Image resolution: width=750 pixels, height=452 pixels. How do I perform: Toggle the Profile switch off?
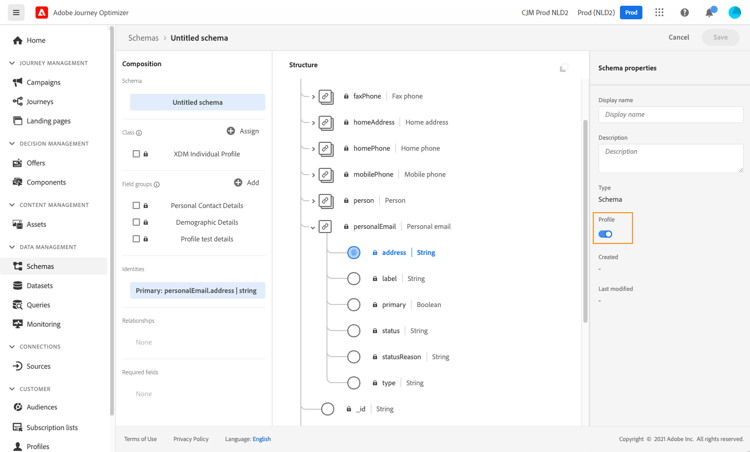[606, 234]
